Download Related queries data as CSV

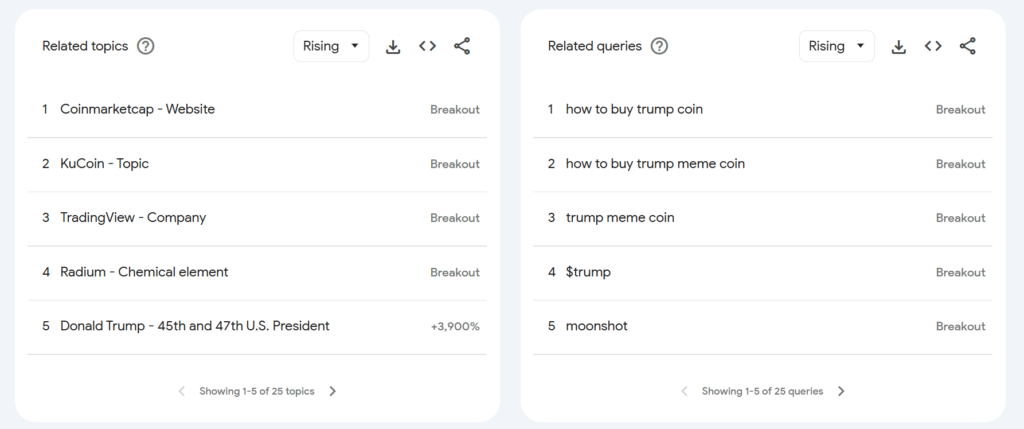click(899, 46)
